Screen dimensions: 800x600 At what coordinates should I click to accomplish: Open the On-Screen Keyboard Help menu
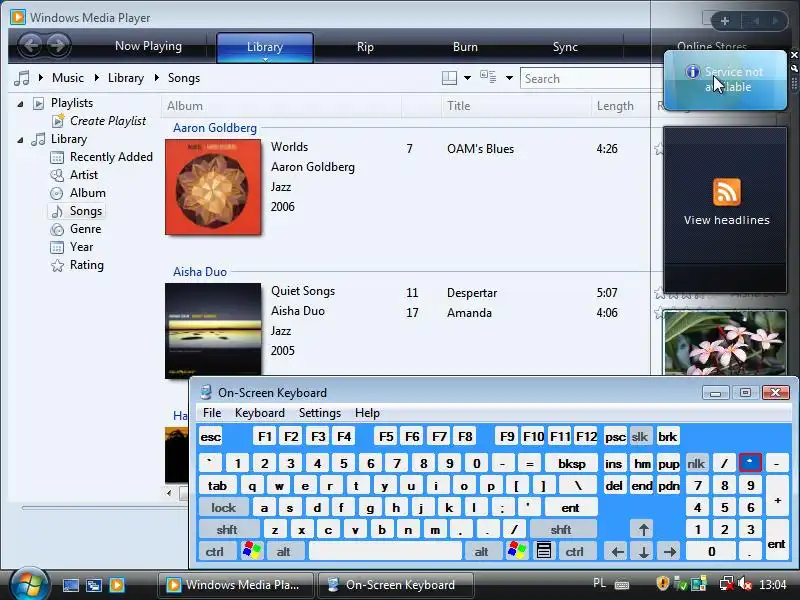click(x=367, y=413)
